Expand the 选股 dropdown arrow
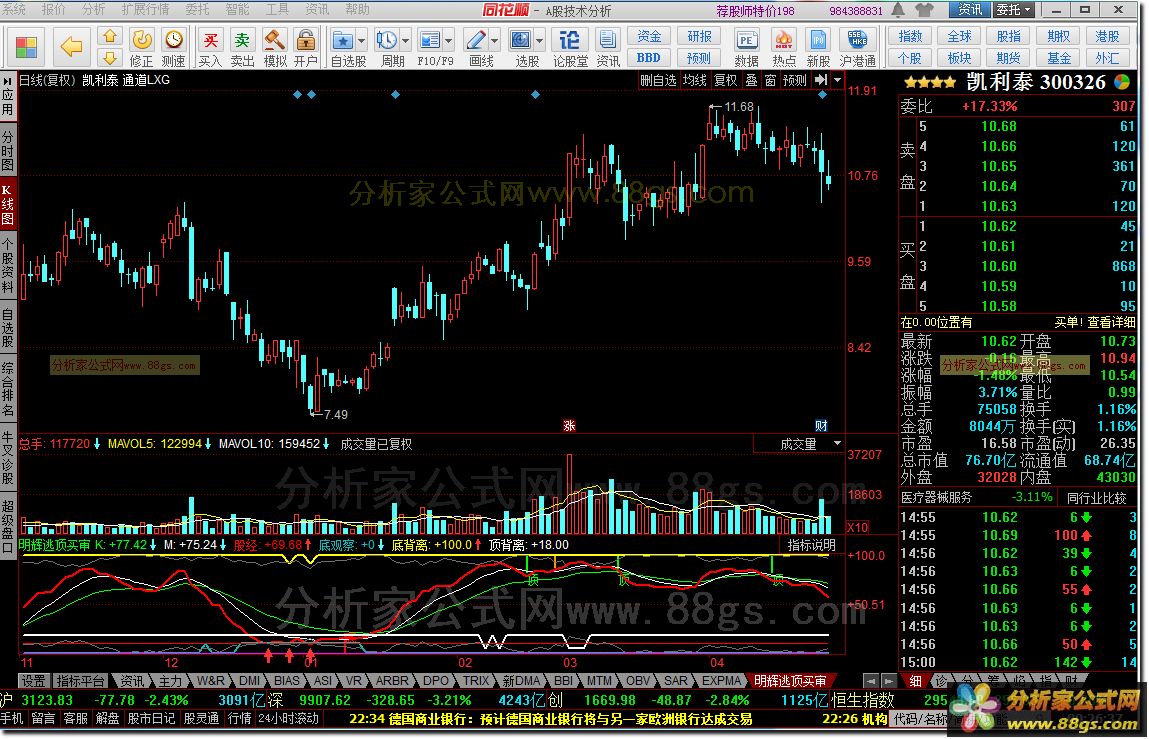The image size is (1149, 739). coord(540,41)
